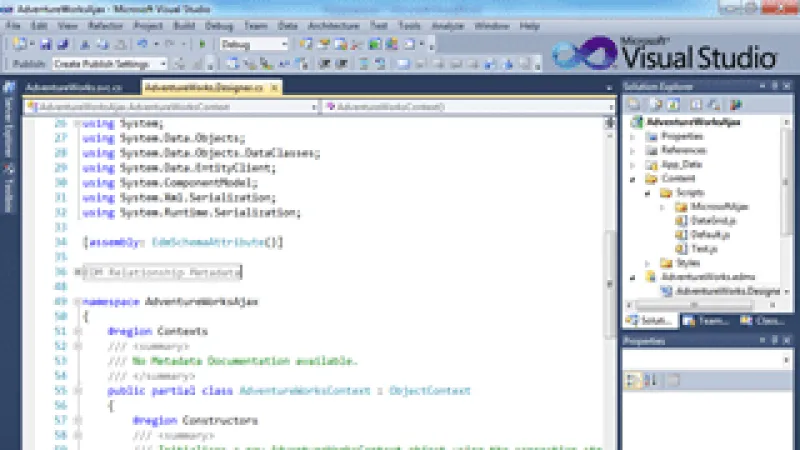Close the AdventureWorks.Designer.cs tab
800x450 pixels.
[x=274, y=88]
